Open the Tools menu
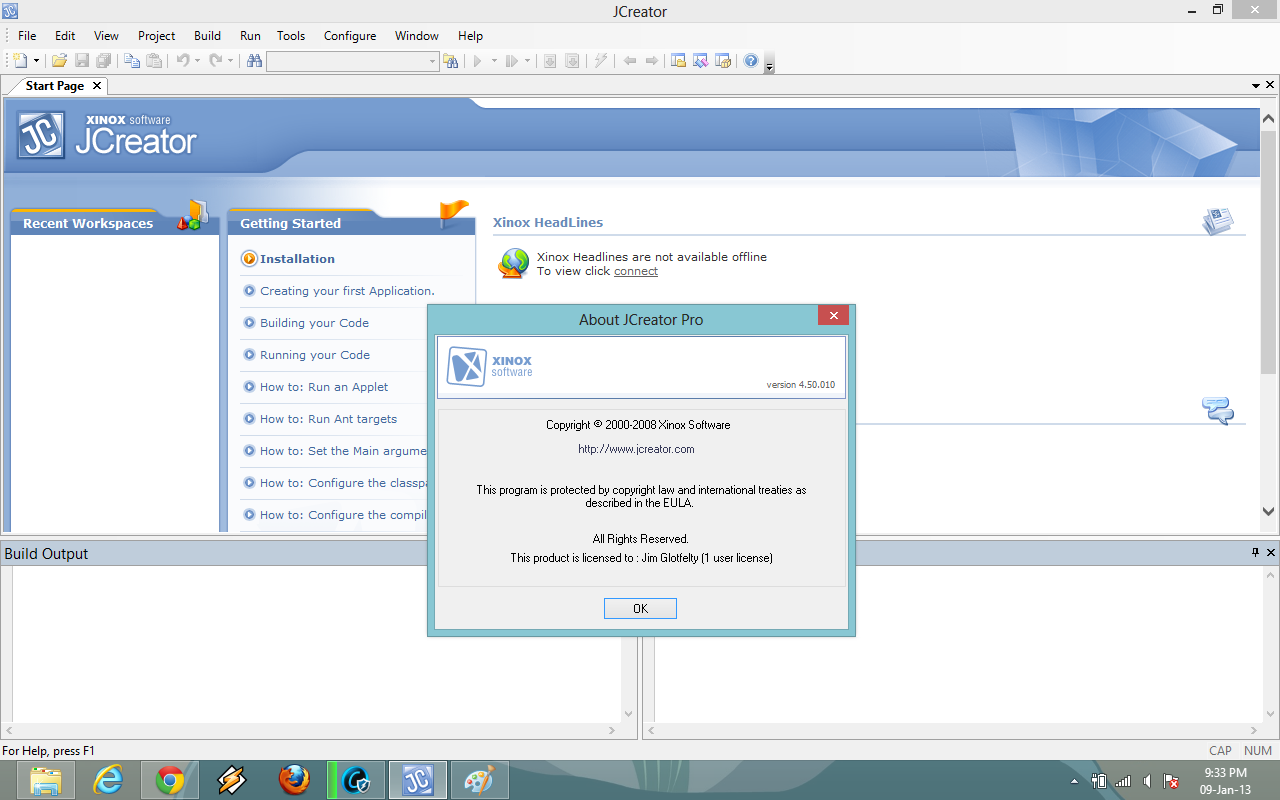Screen dimensions: 1280x800 point(291,36)
